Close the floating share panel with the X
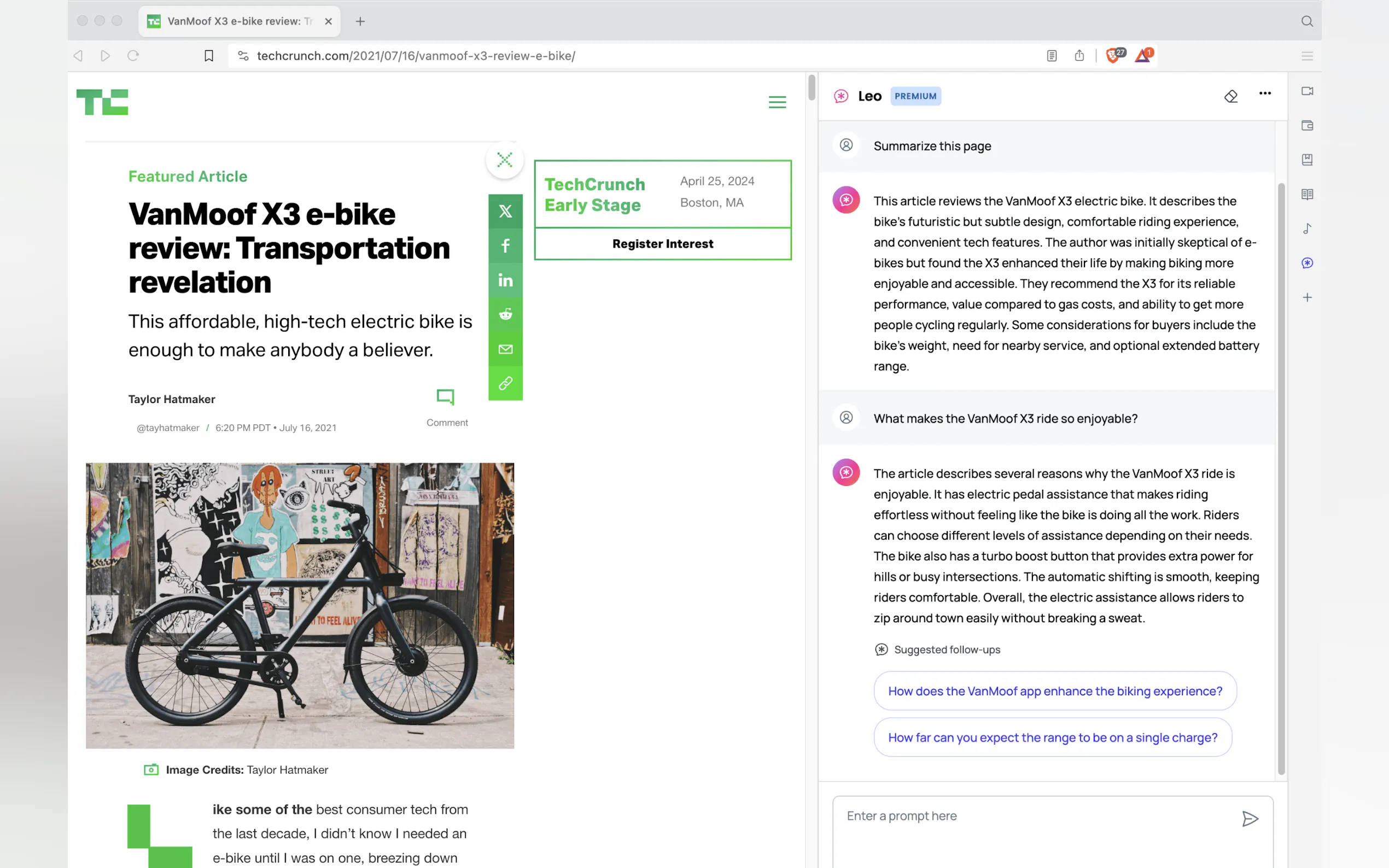Screen dimensions: 1389x868 coord(504,160)
